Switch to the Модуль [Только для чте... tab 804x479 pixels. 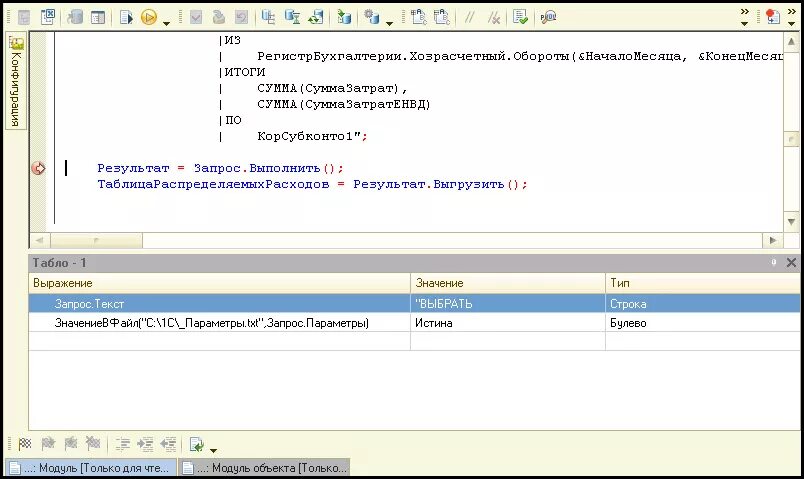click(91, 468)
